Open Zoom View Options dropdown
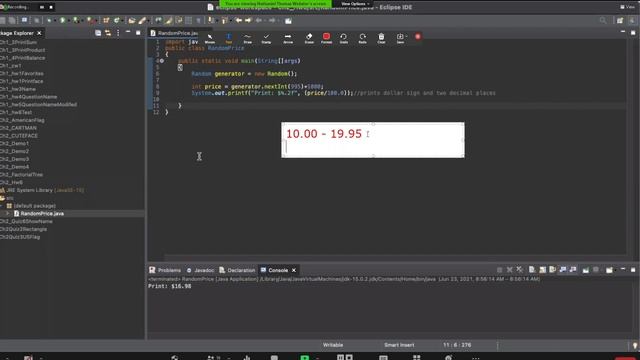The height and width of the screenshot is (360, 640). pyautogui.click(x=355, y=4)
